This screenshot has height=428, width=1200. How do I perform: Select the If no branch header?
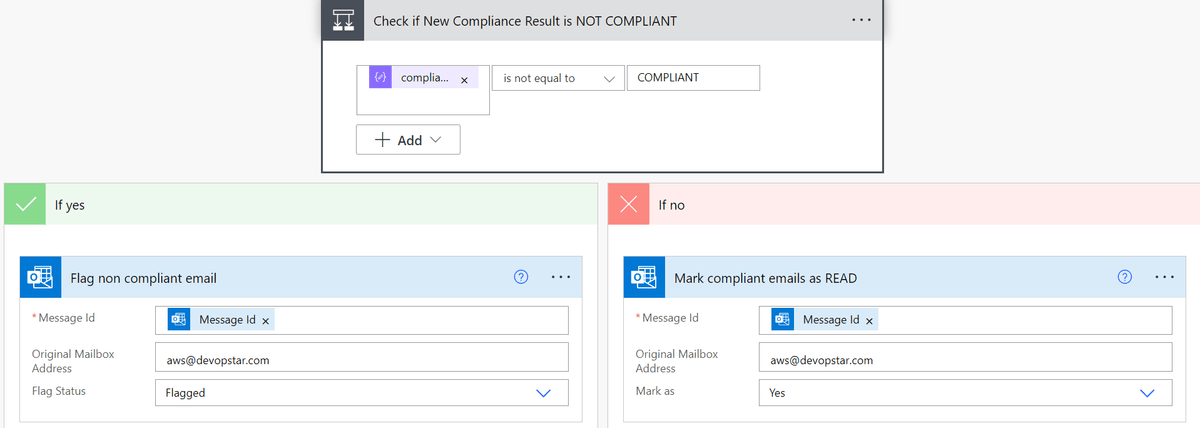click(900, 204)
